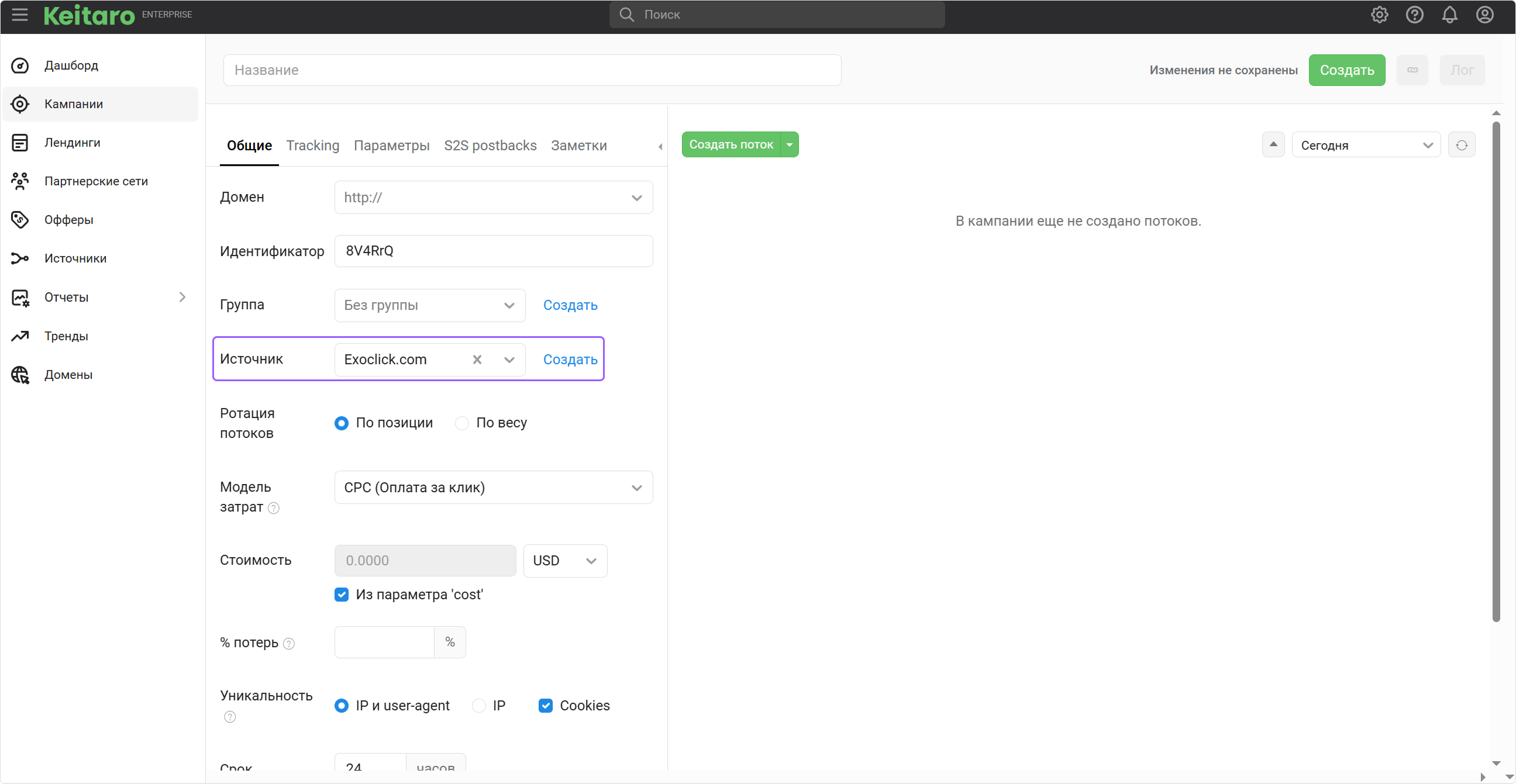1516x784 pixels.
Task: Clear the Exoclick.com source with X
Action: pos(477,360)
